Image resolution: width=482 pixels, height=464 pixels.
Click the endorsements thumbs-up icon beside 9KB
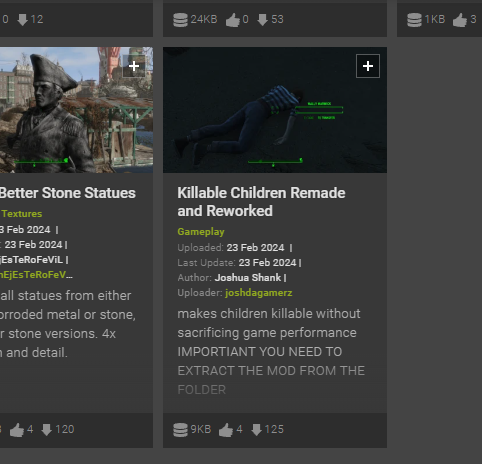pos(226,430)
